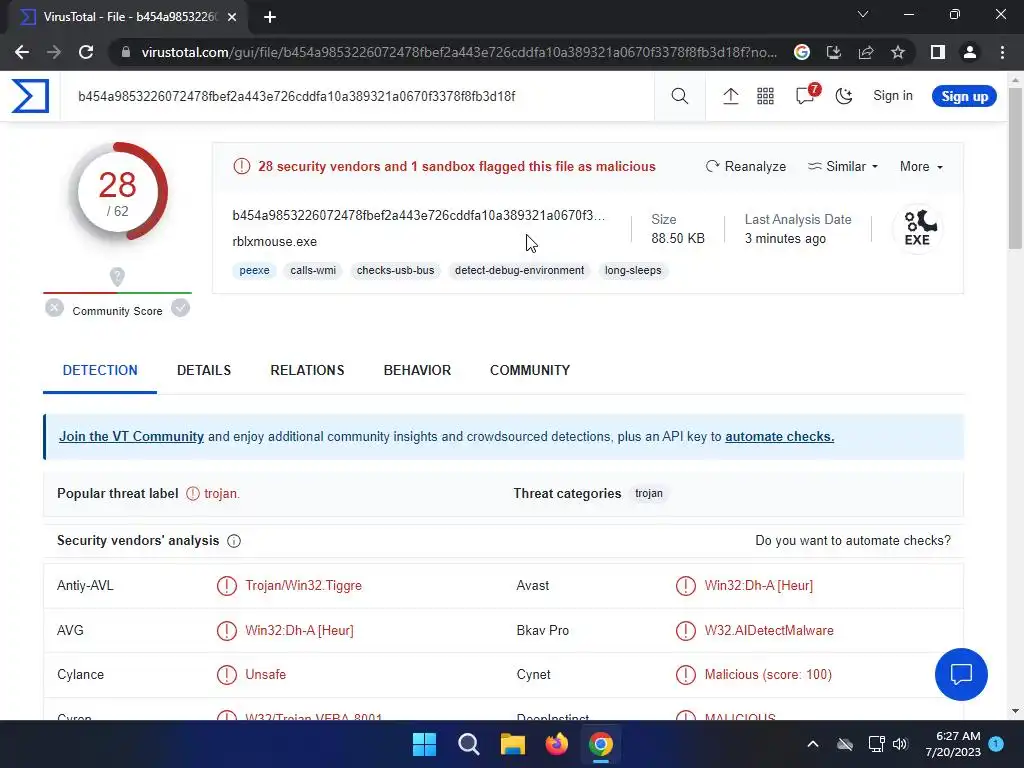
Task: Vote malicious with community X icon
Action: point(55,308)
